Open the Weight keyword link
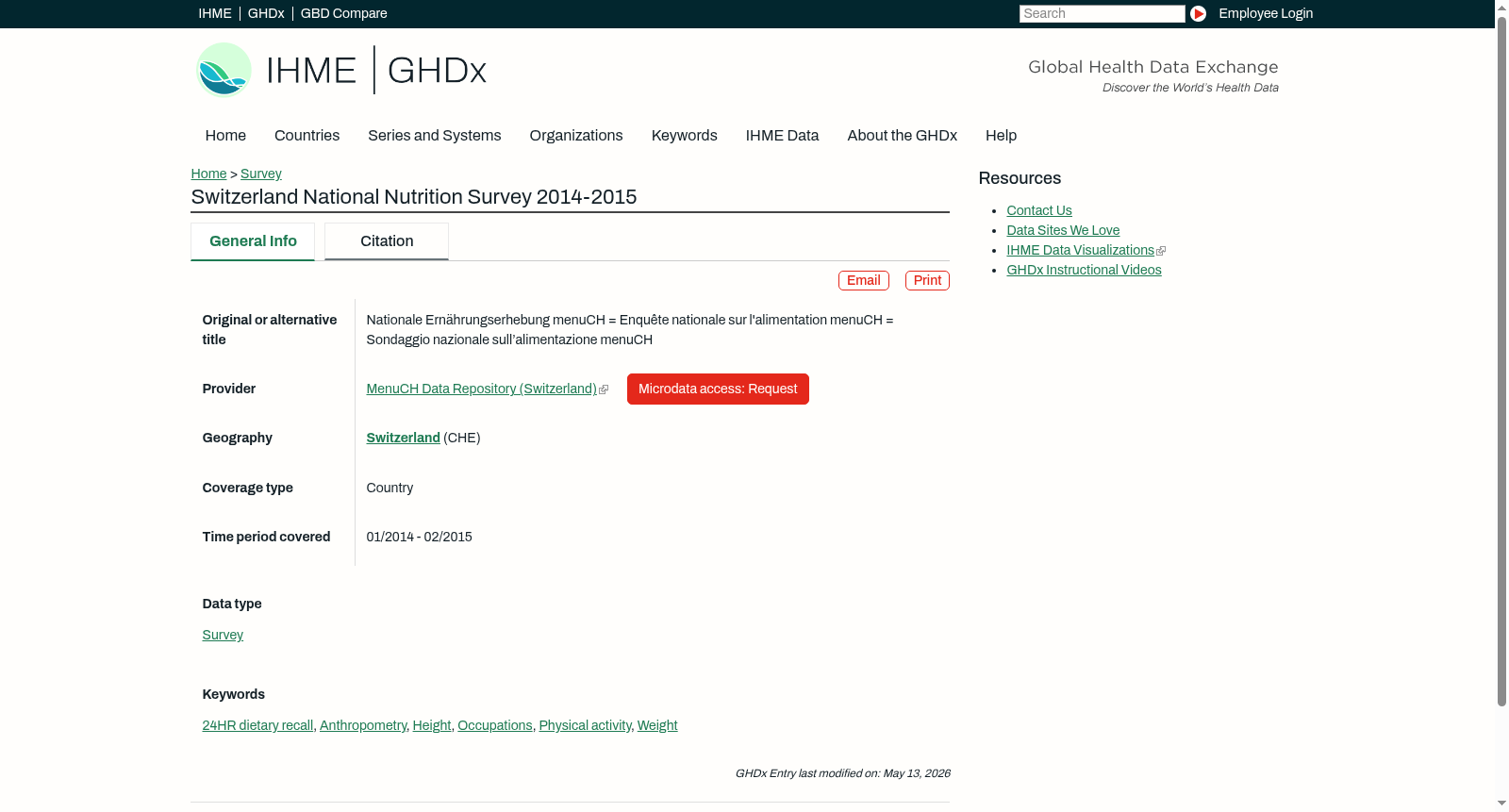Image resolution: width=1509 pixels, height=812 pixels. (x=657, y=725)
